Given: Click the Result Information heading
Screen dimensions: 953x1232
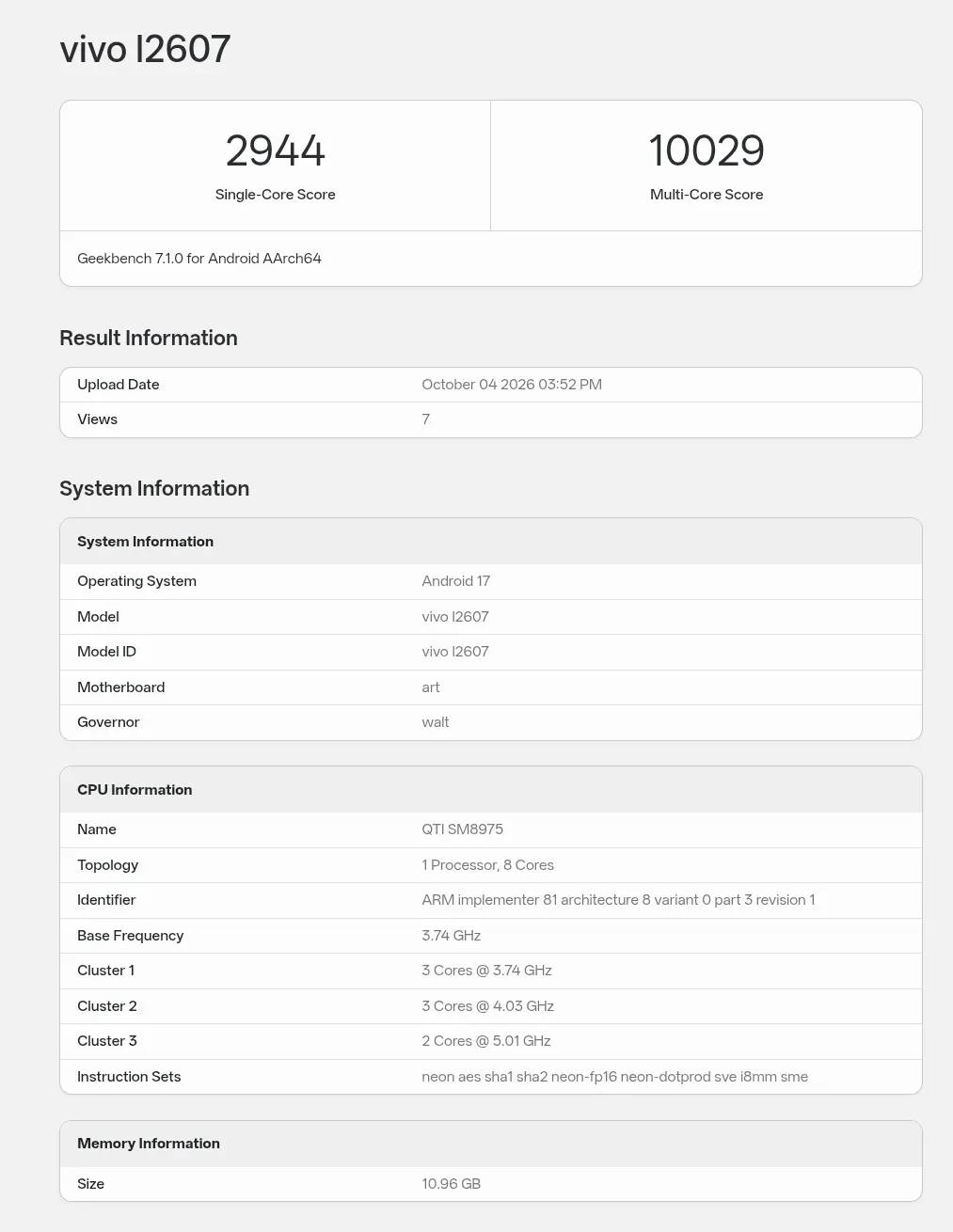Looking at the screenshot, I should (x=149, y=338).
